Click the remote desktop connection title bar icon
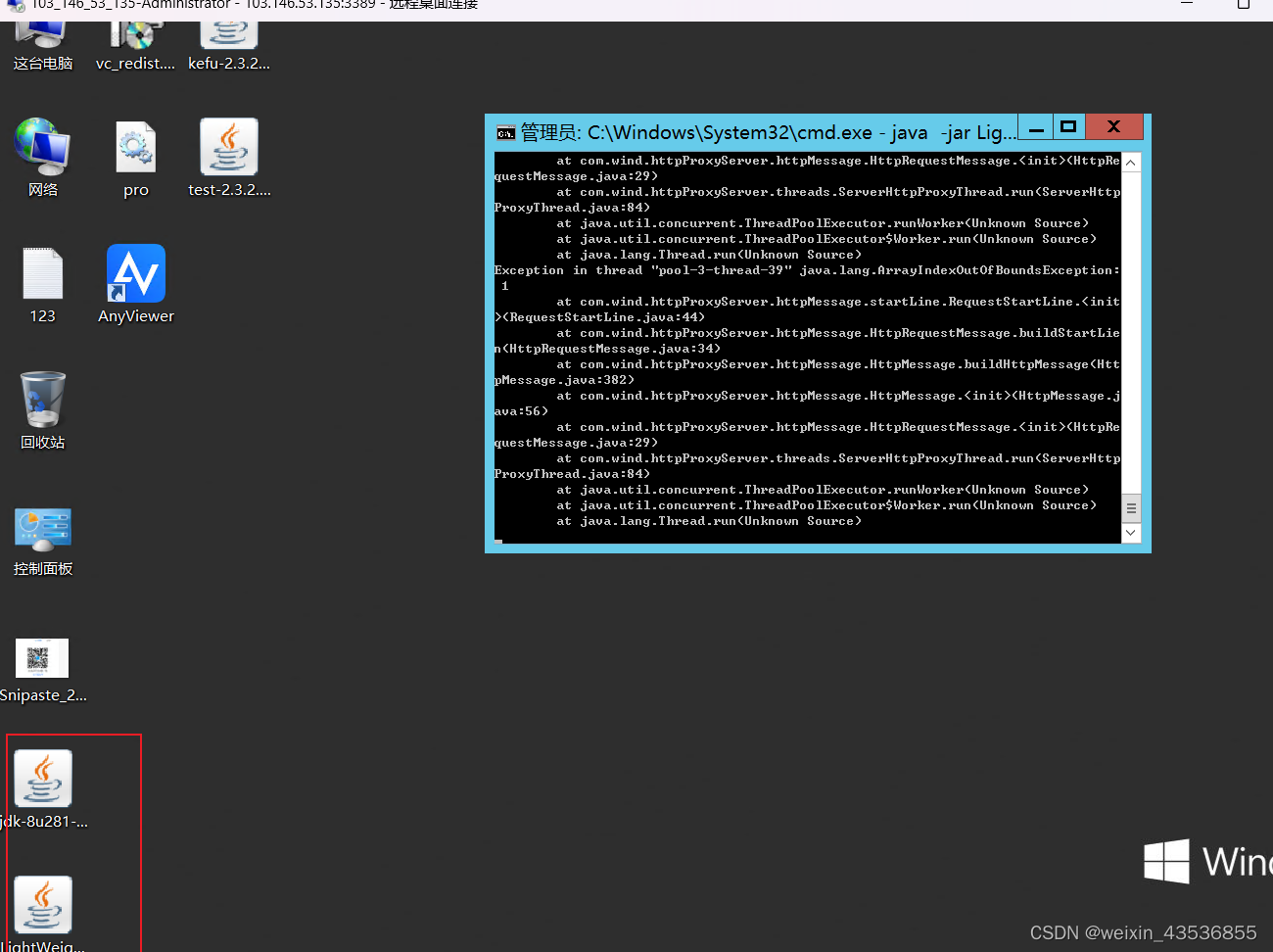The image size is (1273, 952). (x=16, y=5)
